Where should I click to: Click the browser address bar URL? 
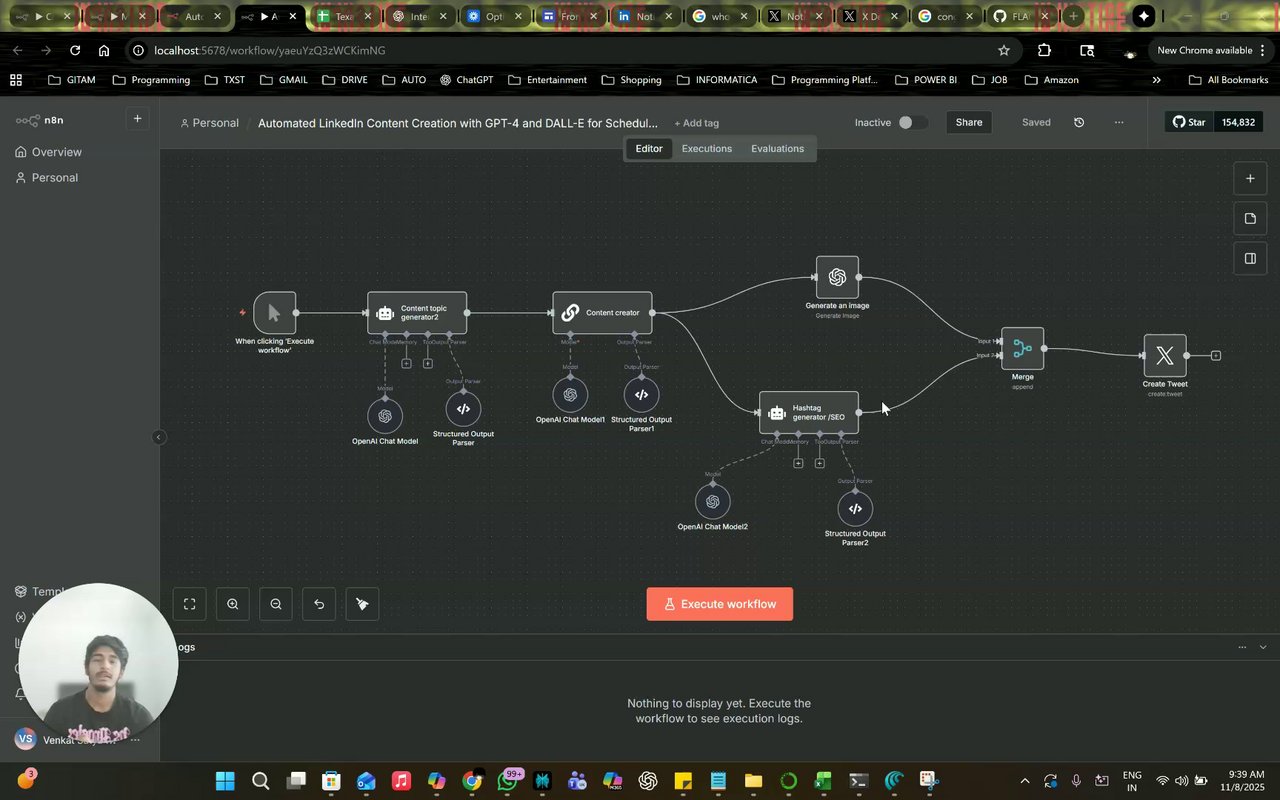point(270,50)
